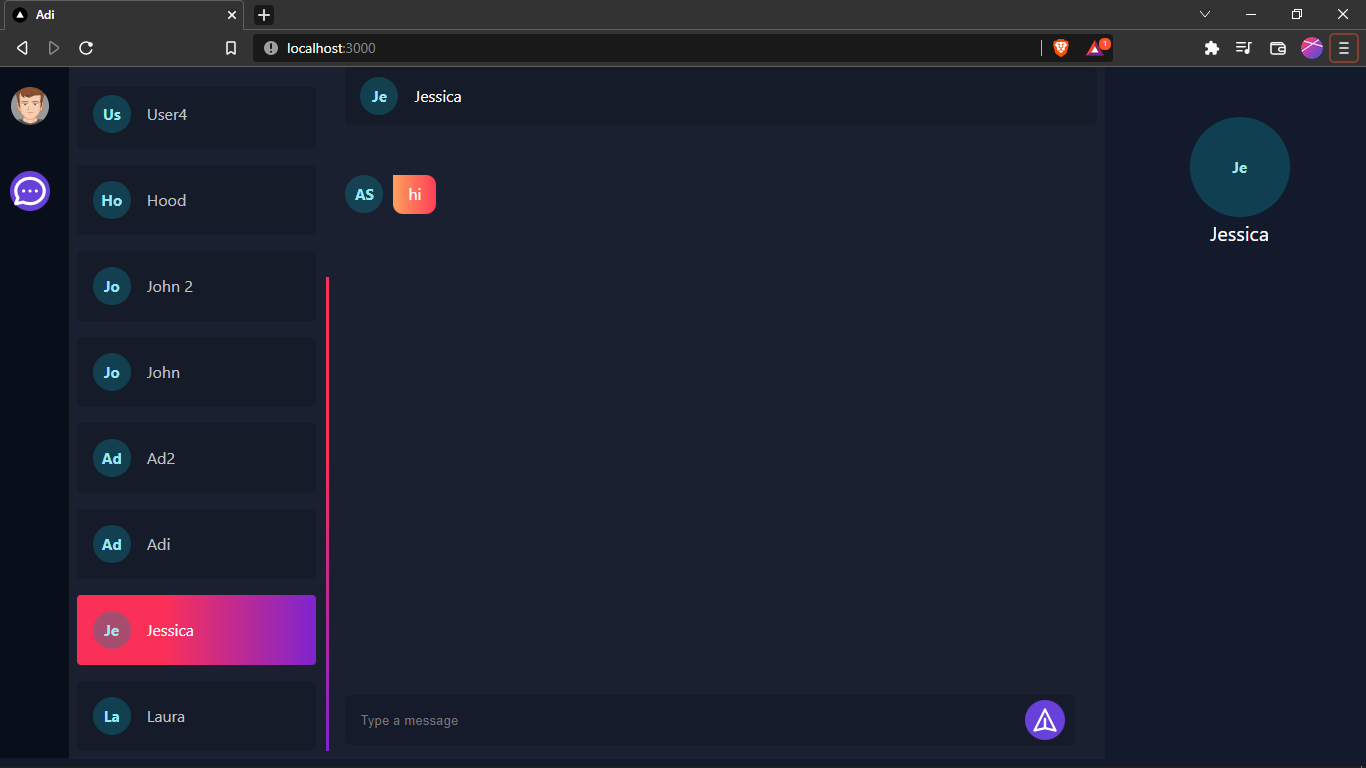Click the localhost:3000 address bar

coord(650,48)
